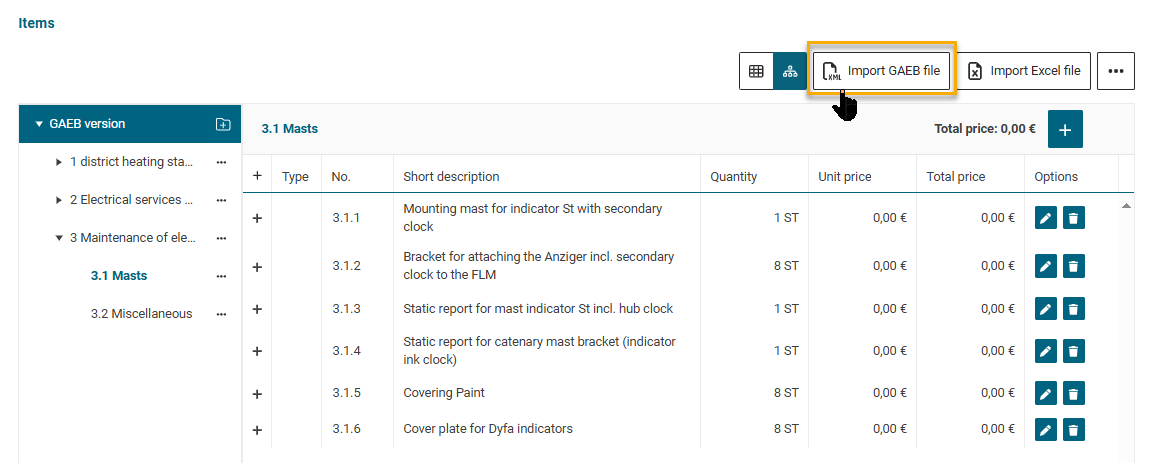Image resolution: width=1151 pixels, height=463 pixels.
Task: Select 3.2 Miscellaneous in tree
Action: (141, 313)
